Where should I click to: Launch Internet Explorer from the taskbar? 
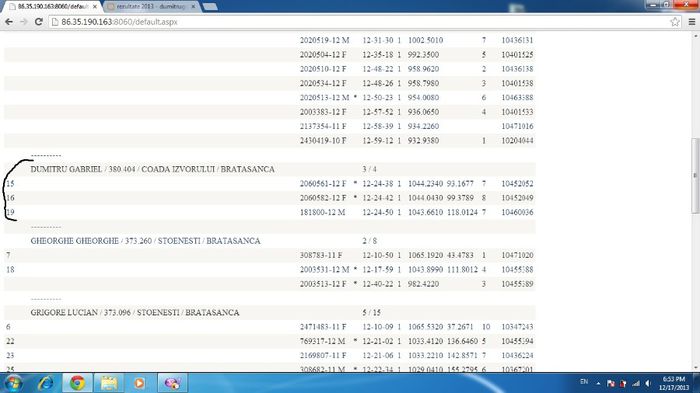click(x=46, y=383)
